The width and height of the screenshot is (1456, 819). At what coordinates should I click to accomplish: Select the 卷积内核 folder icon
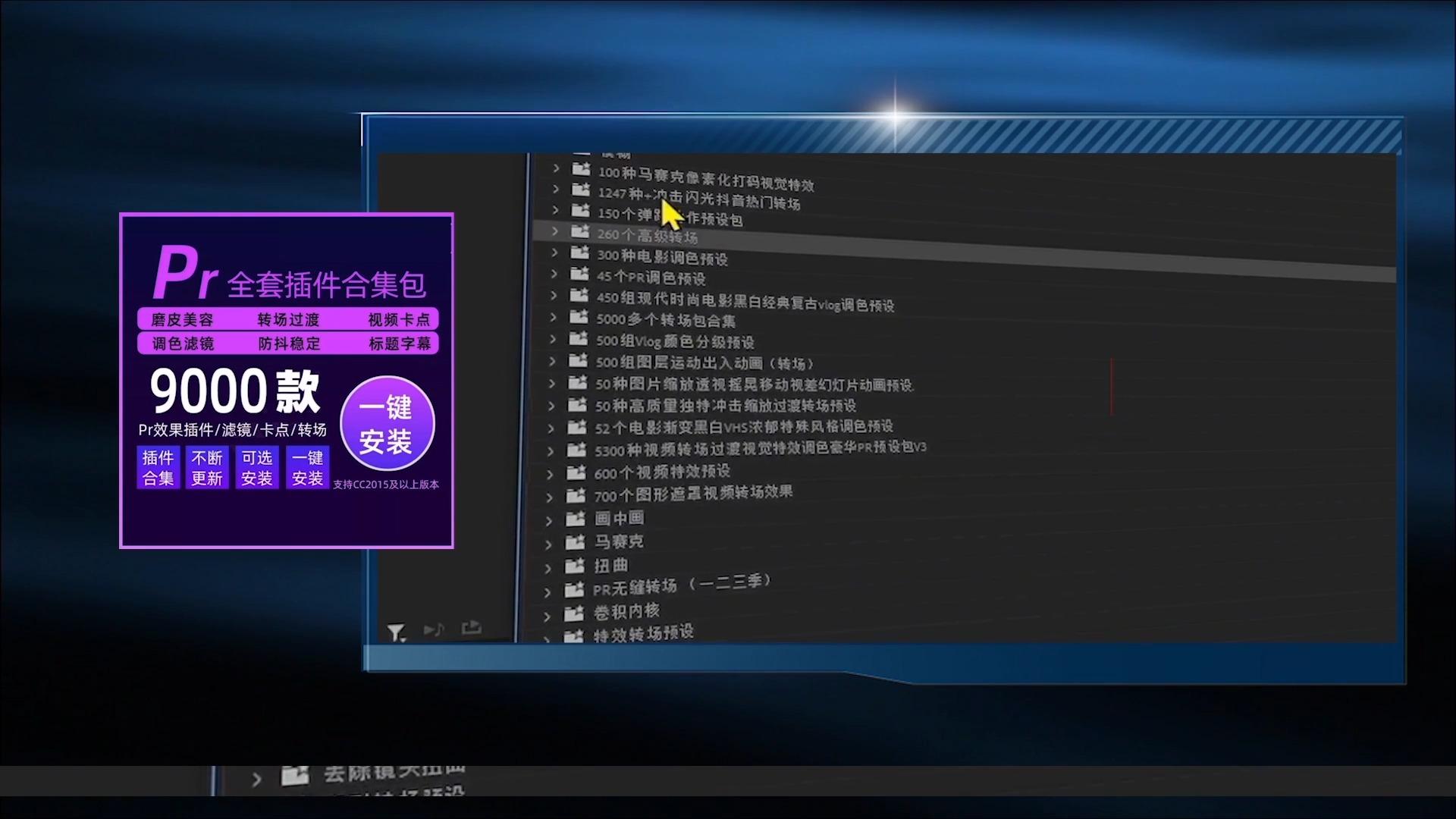coord(575,613)
